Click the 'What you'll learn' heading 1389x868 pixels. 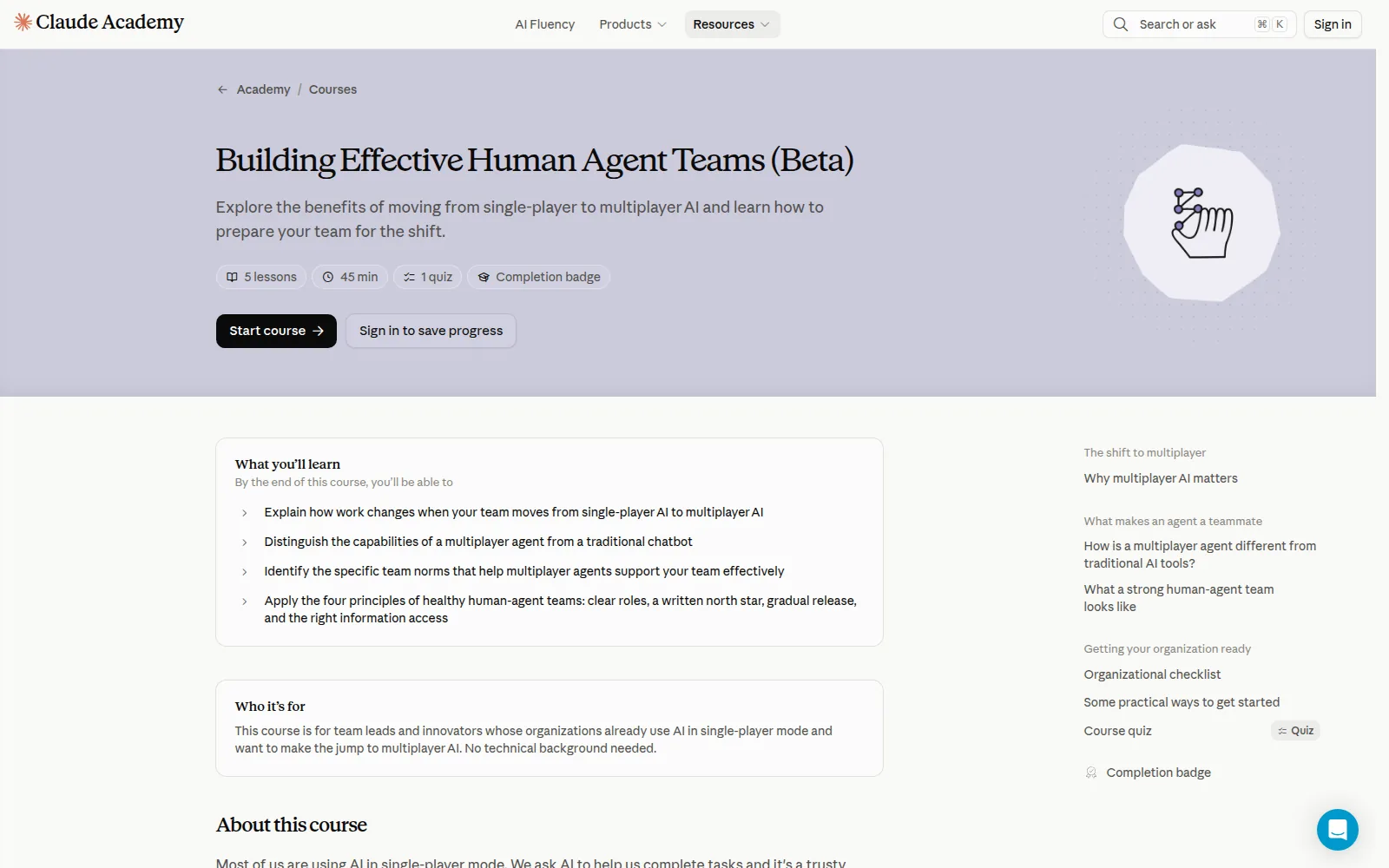coord(287,464)
